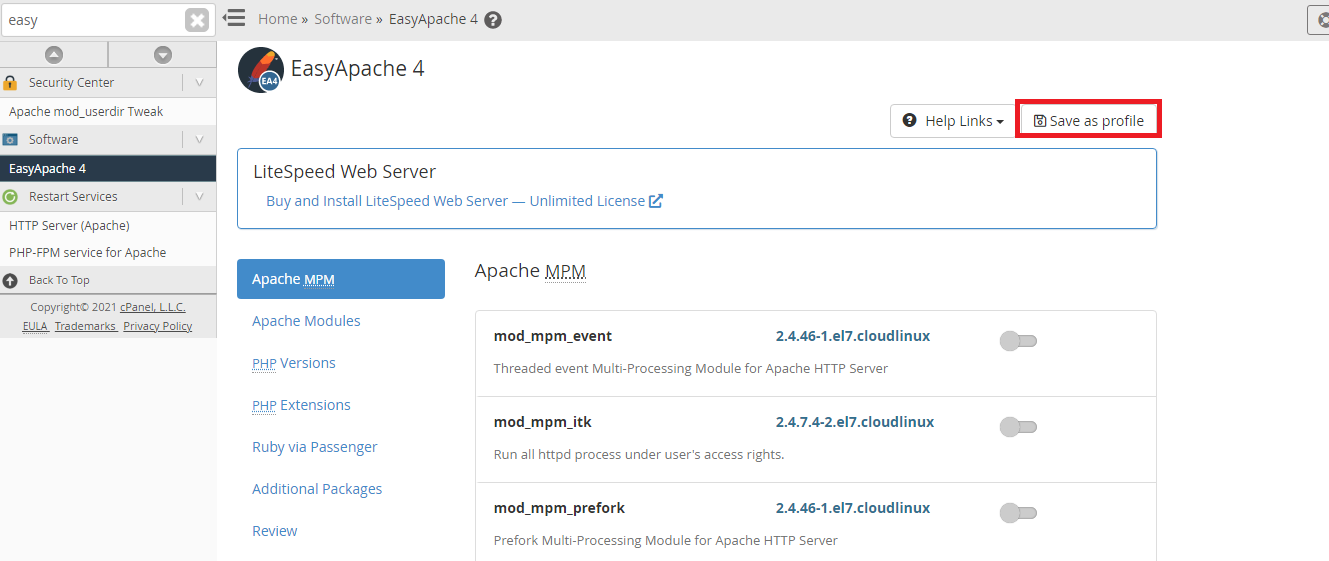Open the Additional Packages tab
The height and width of the screenshot is (561, 1329).
tap(317, 489)
